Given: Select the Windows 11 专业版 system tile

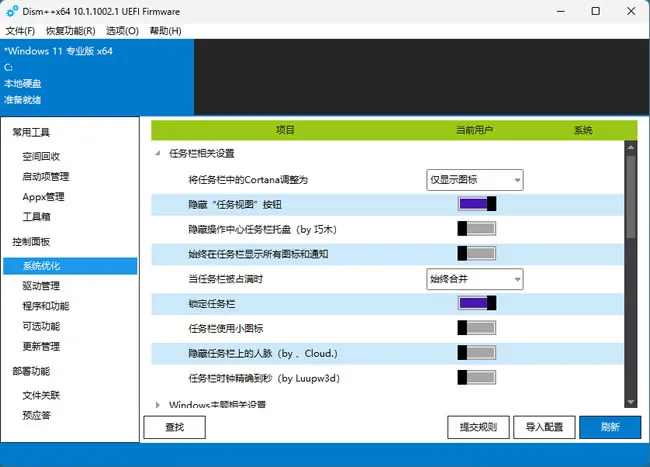Looking at the screenshot, I should coord(97,77).
